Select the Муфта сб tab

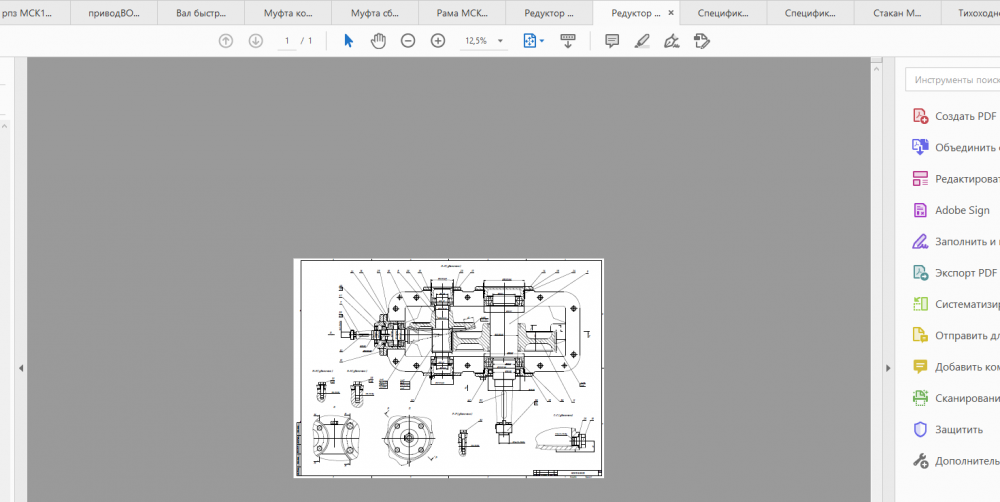coord(374,13)
